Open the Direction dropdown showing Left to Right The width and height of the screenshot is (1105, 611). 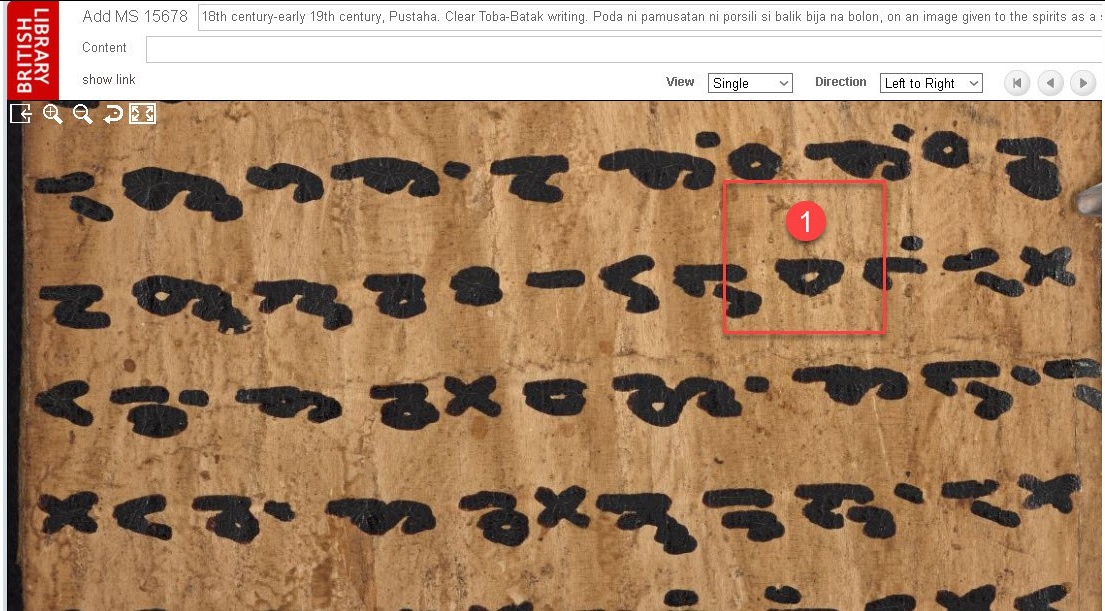930,83
